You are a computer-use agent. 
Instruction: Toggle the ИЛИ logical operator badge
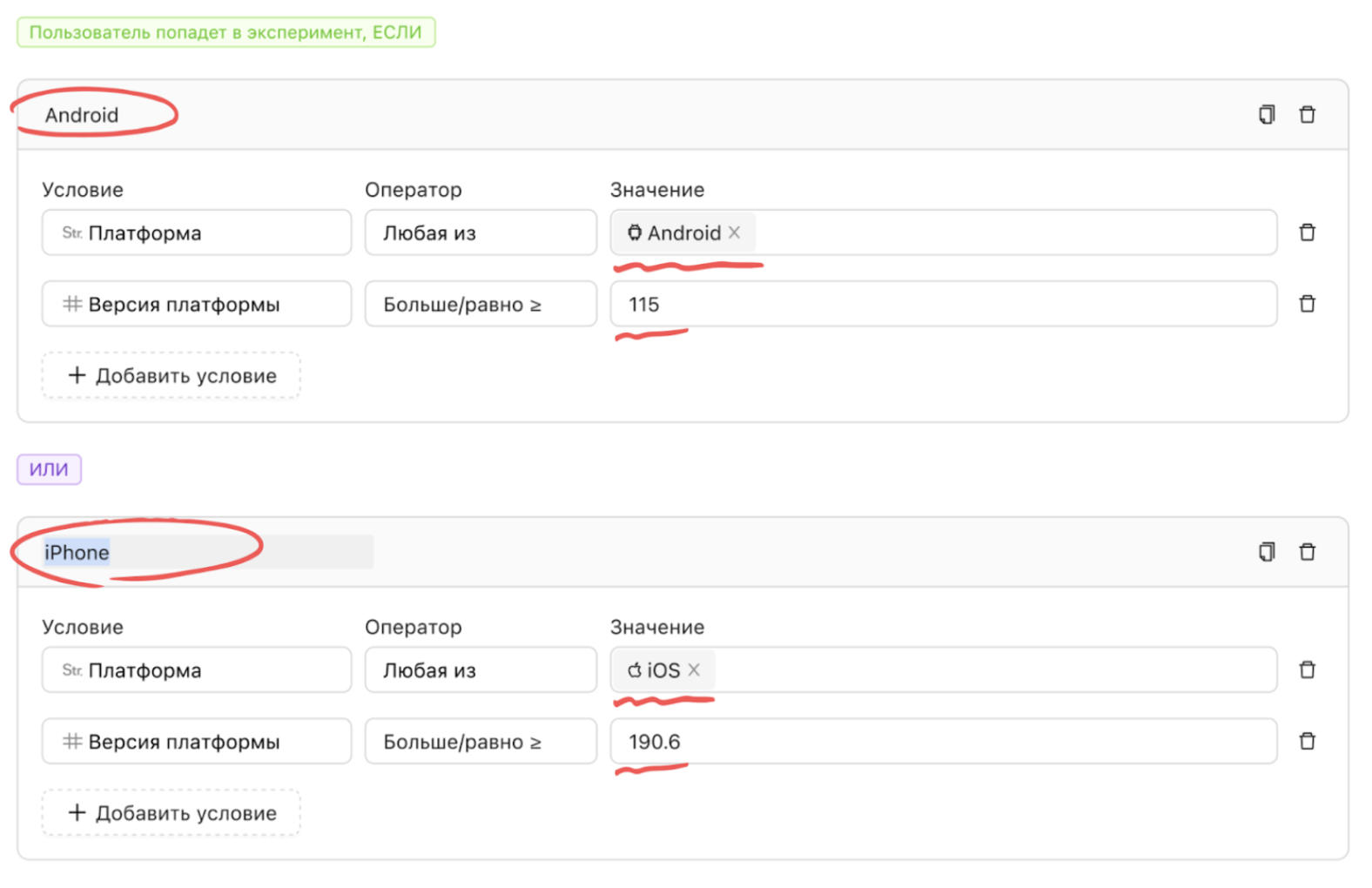coord(49,469)
